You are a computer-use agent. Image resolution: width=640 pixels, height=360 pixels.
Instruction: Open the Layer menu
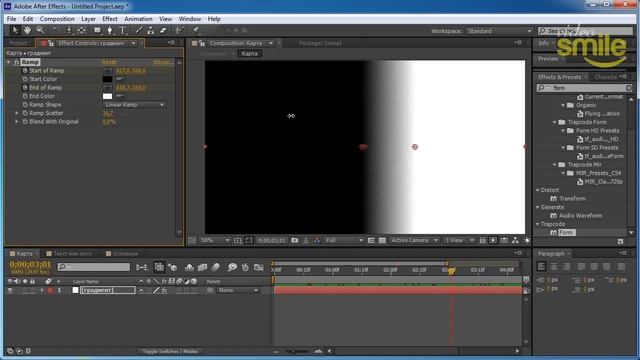click(x=88, y=19)
